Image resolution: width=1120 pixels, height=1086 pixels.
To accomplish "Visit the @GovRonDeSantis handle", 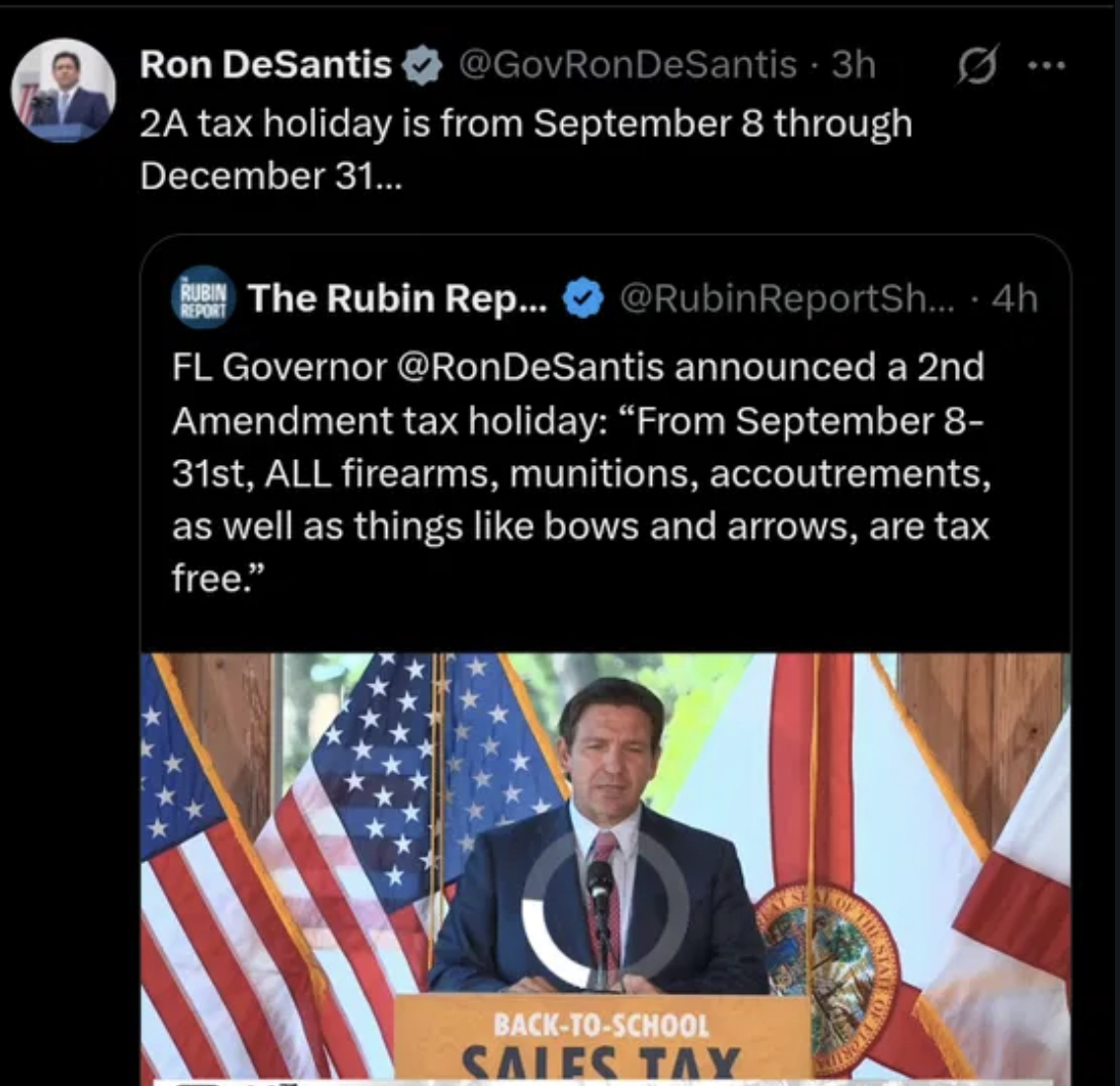I will click(x=626, y=65).
